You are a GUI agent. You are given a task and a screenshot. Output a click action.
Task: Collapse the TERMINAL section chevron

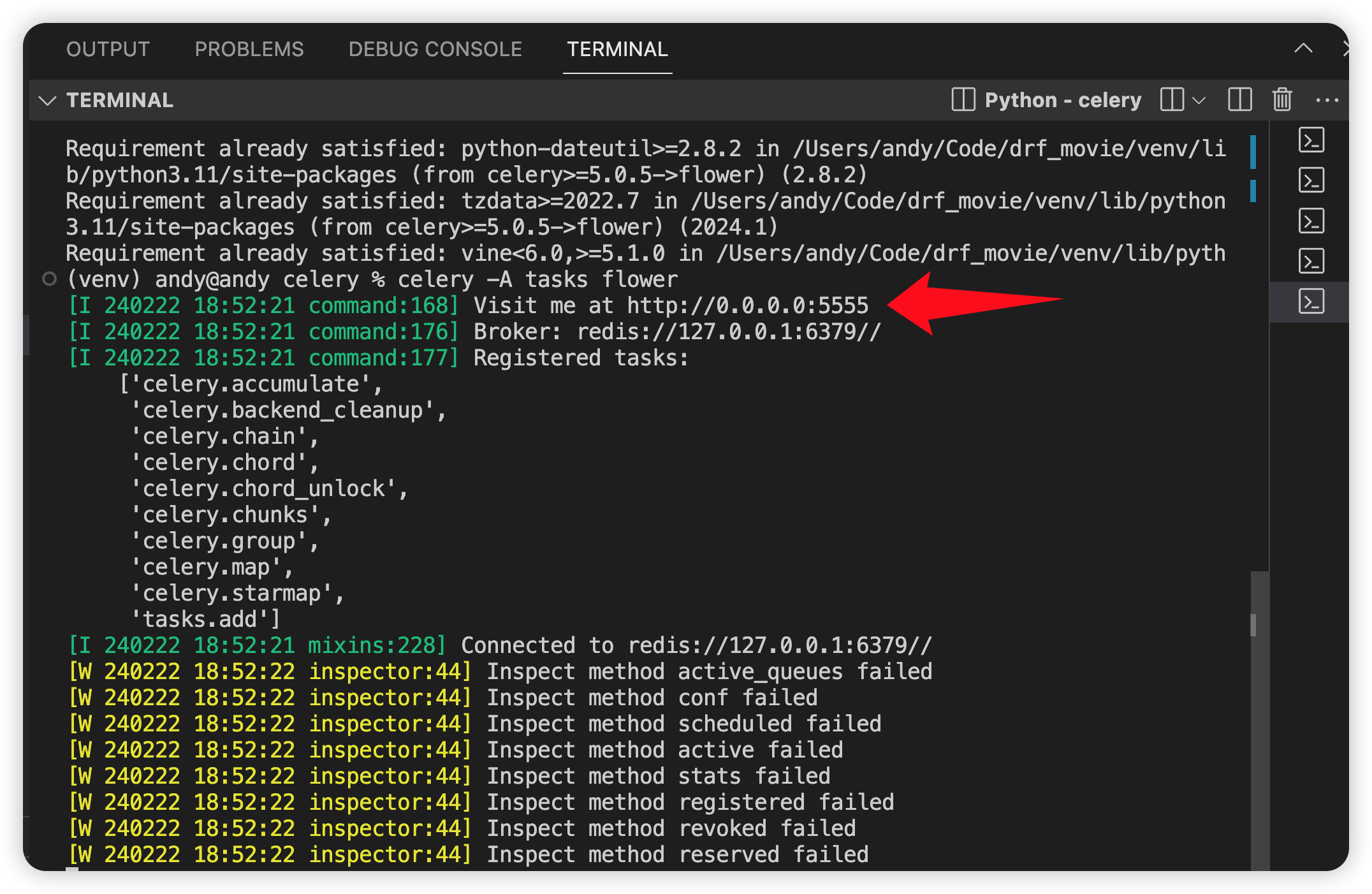(48, 100)
